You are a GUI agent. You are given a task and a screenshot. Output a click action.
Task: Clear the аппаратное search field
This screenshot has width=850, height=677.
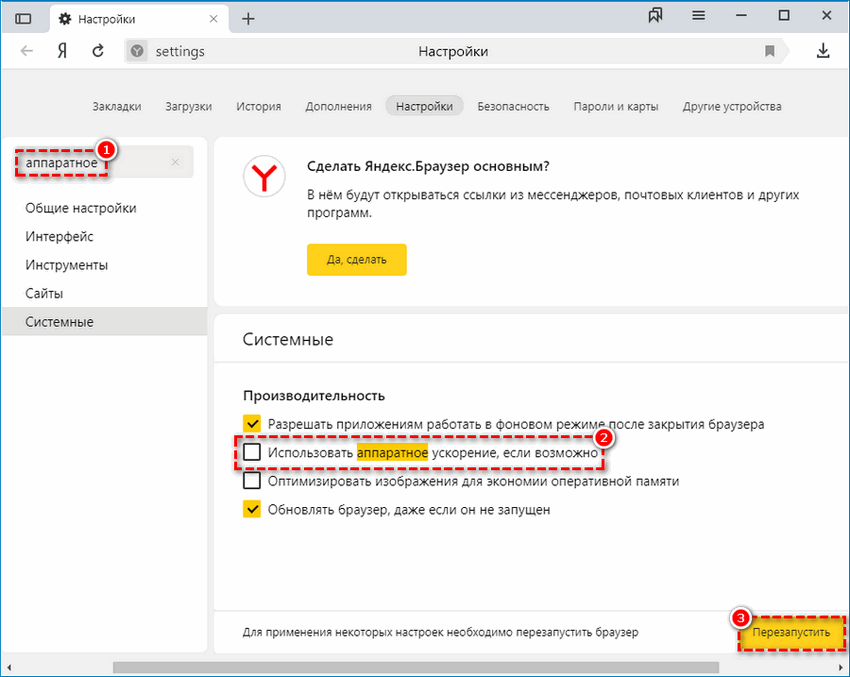[175, 161]
